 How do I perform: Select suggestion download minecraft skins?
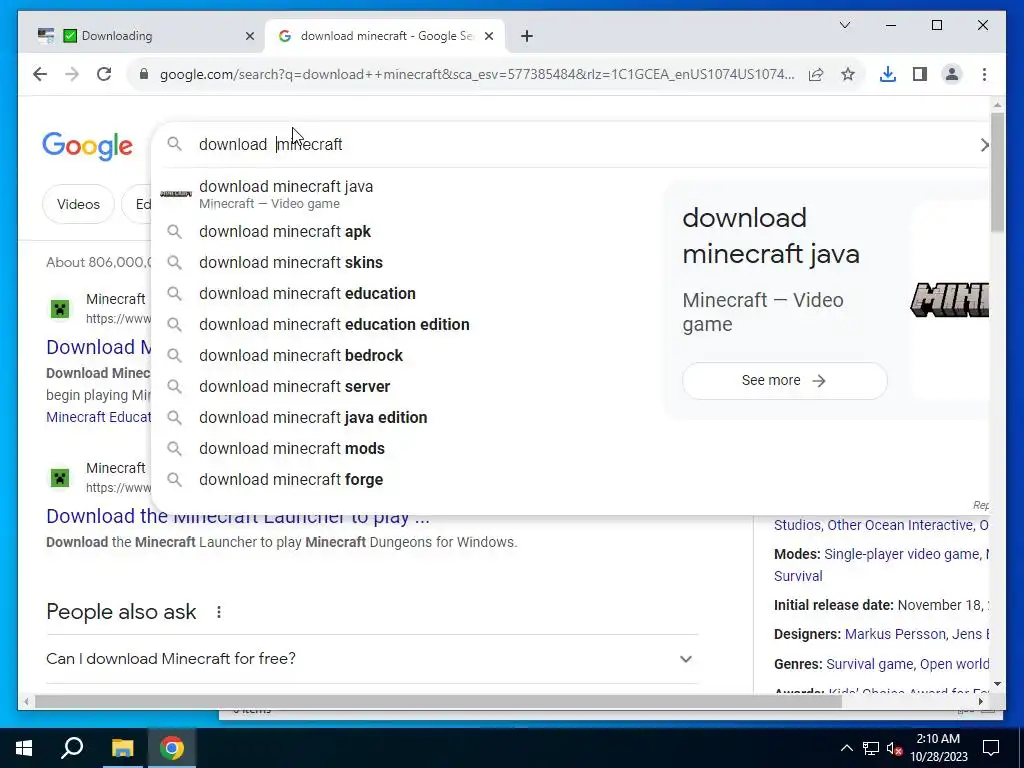pos(405,263)
